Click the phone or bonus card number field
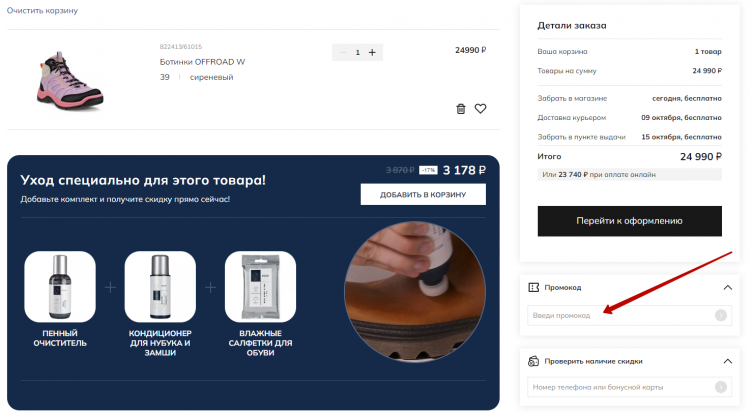The width and height of the screenshot is (752, 418). tap(629, 387)
